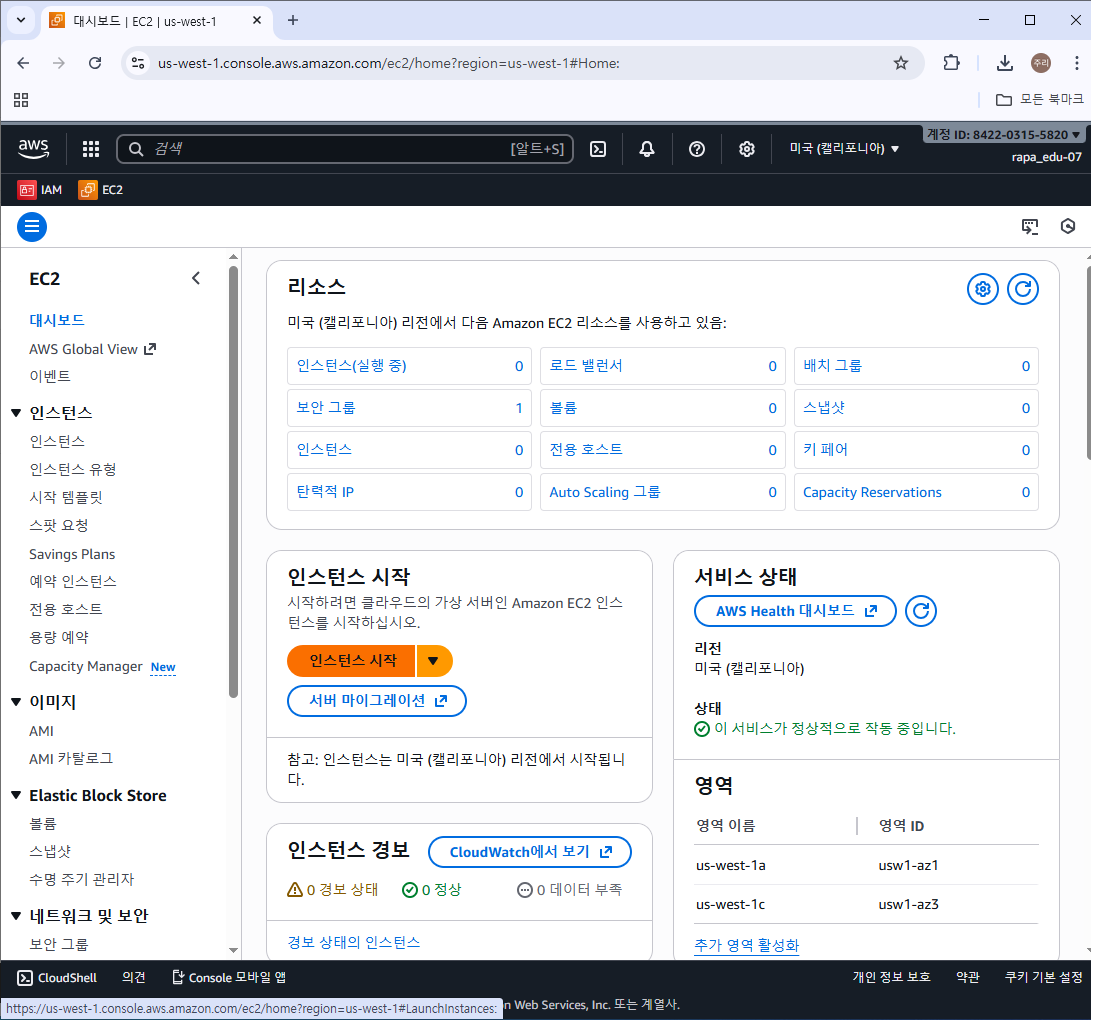Collapse the EC2 side navigation chevron

(196, 279)
